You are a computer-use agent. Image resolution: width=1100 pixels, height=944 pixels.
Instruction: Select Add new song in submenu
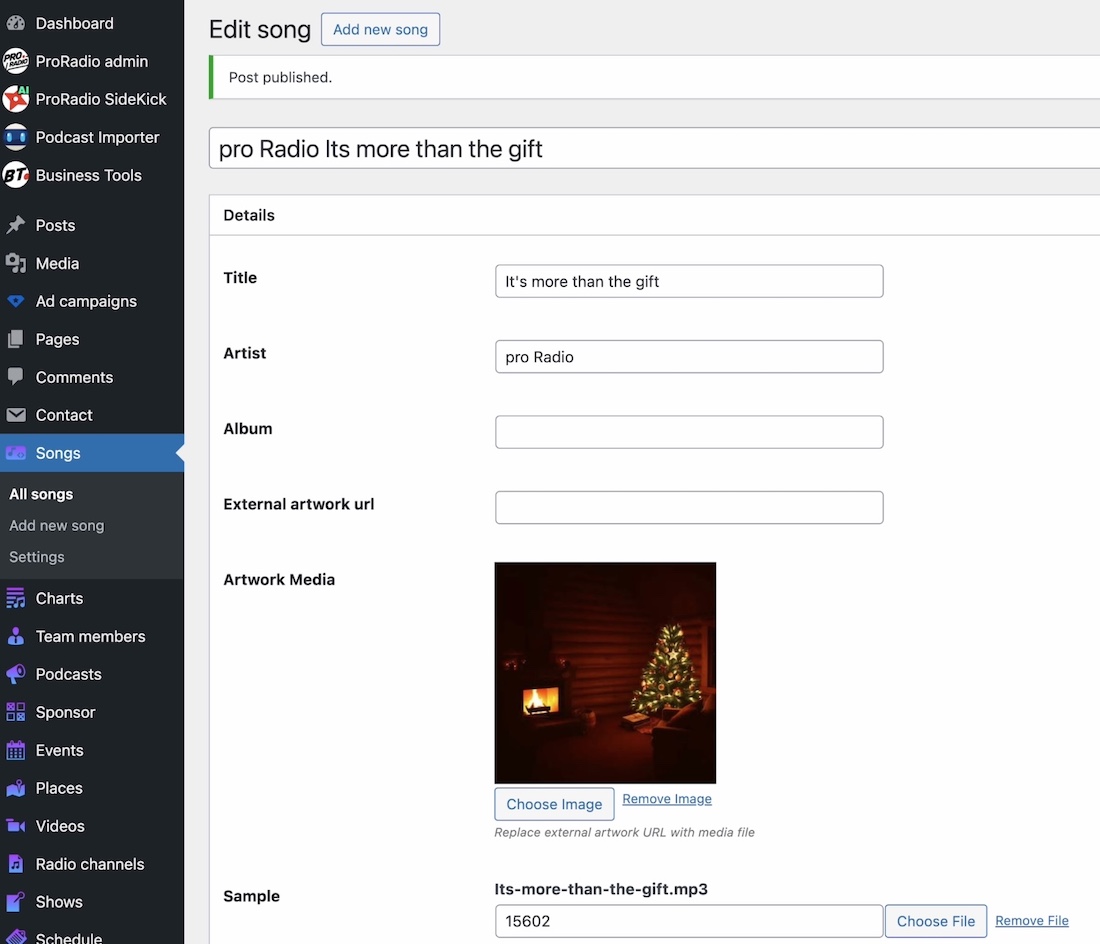click(57, 525)
